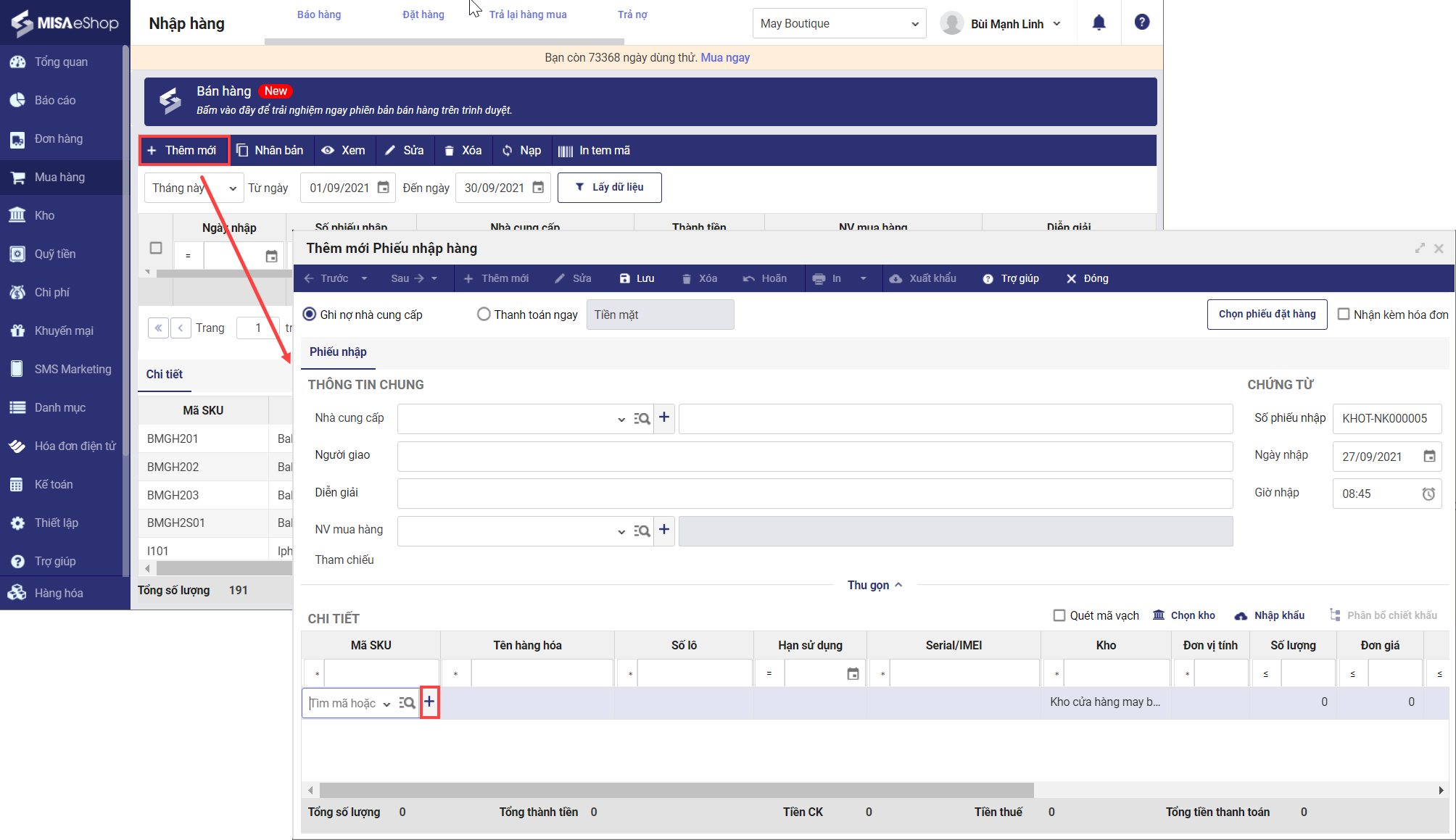Open the Ngày nhập calendar icon
This screenshot has width=1456, height=840.
[x=1429, y=456]
